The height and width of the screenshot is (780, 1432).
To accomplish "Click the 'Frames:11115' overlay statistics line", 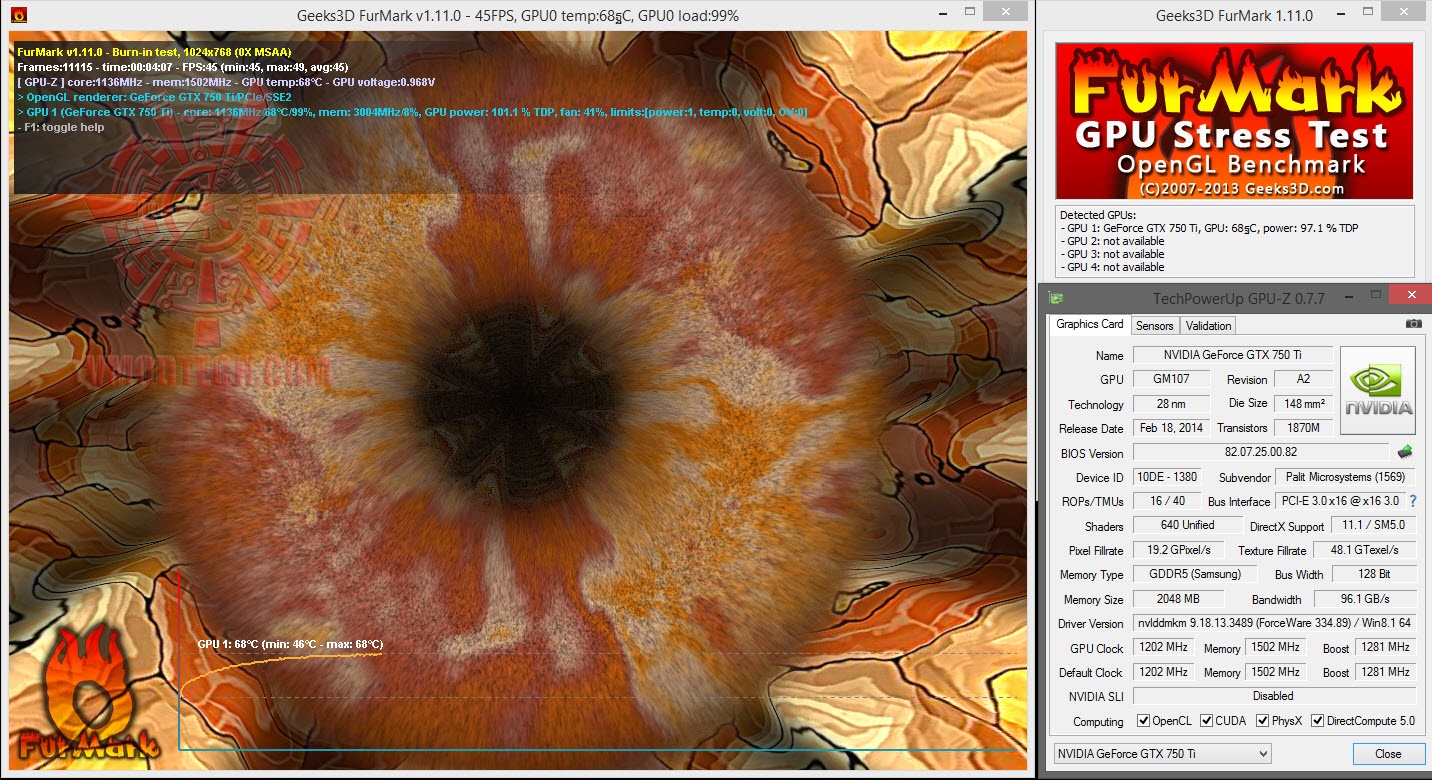I will click(x=183, y=67).
